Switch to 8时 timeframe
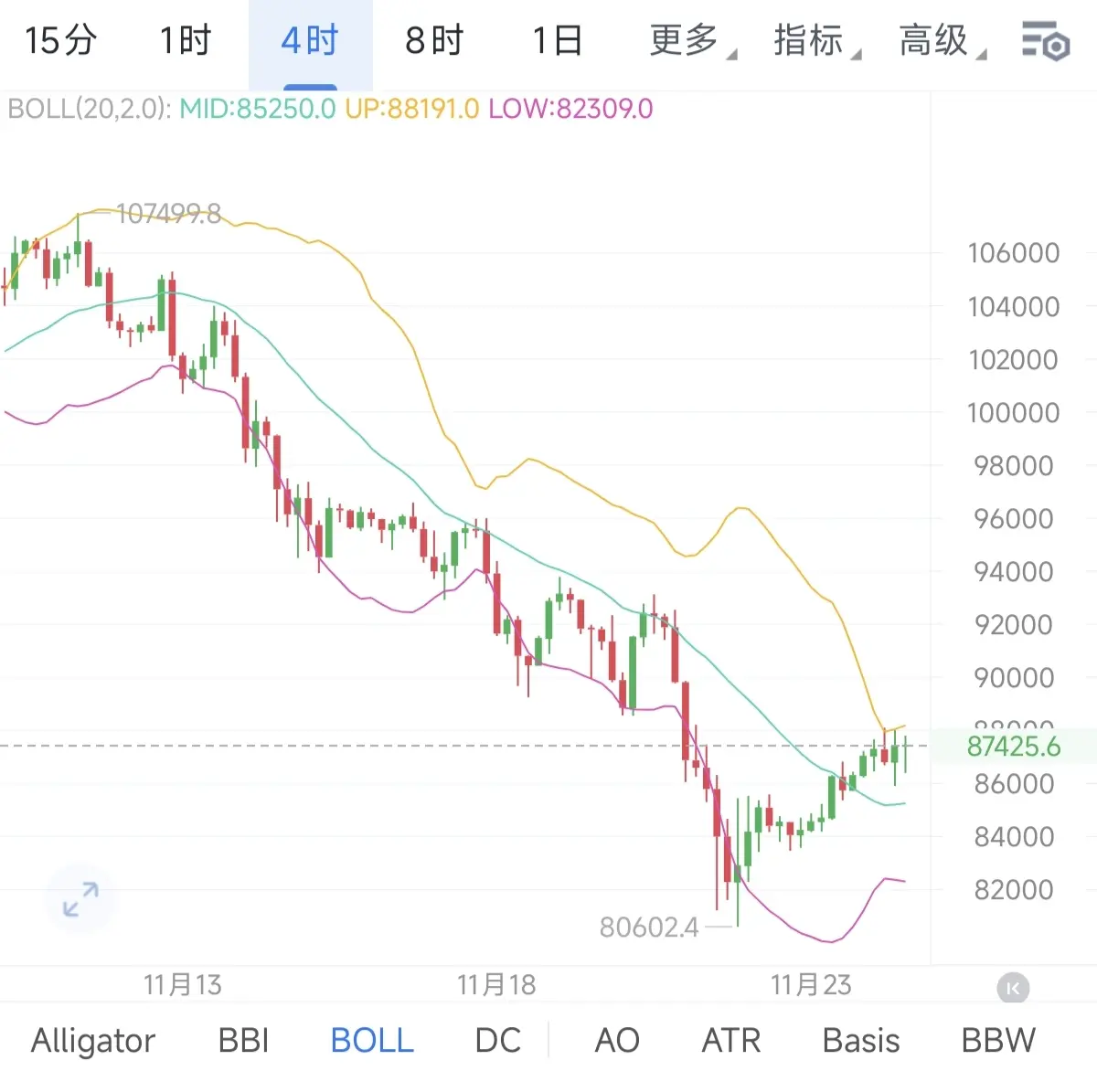Image resolution: width=1097 pixels, height=1092 pixels. coord(434,41)
